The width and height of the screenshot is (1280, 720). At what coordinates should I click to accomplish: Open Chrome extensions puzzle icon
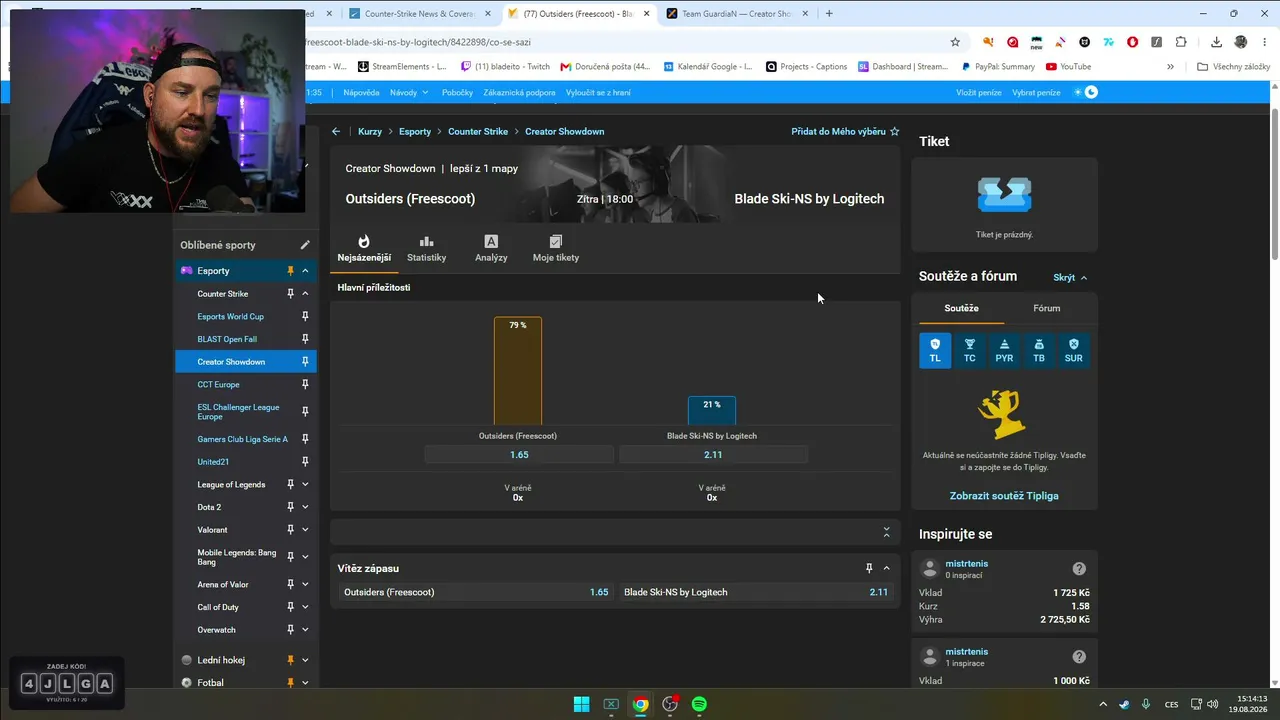[1181, 42]
